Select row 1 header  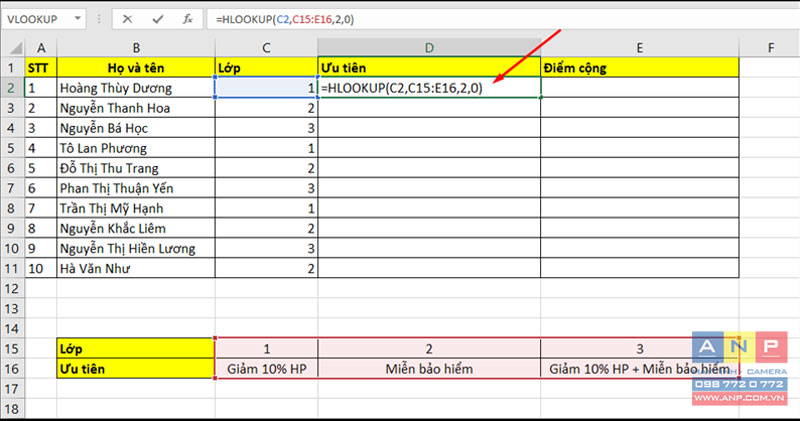[12, 67]
